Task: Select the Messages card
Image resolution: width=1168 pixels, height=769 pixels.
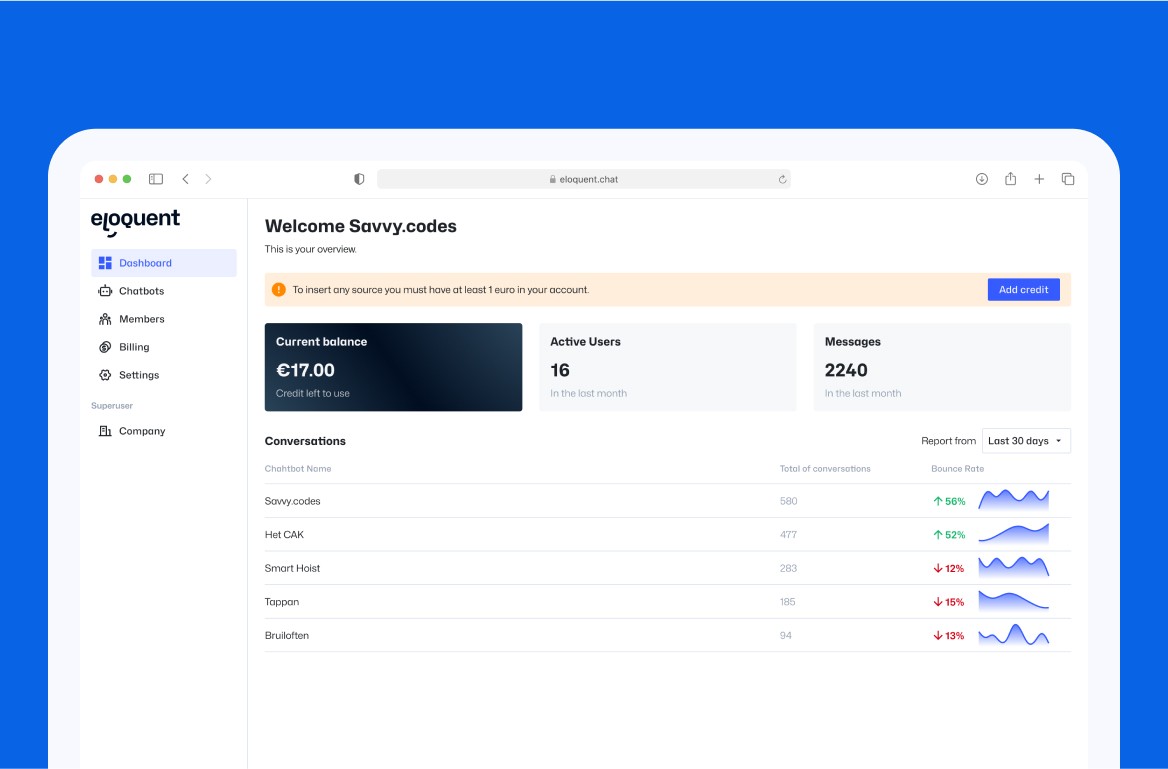Action: (x=942, y=367)
